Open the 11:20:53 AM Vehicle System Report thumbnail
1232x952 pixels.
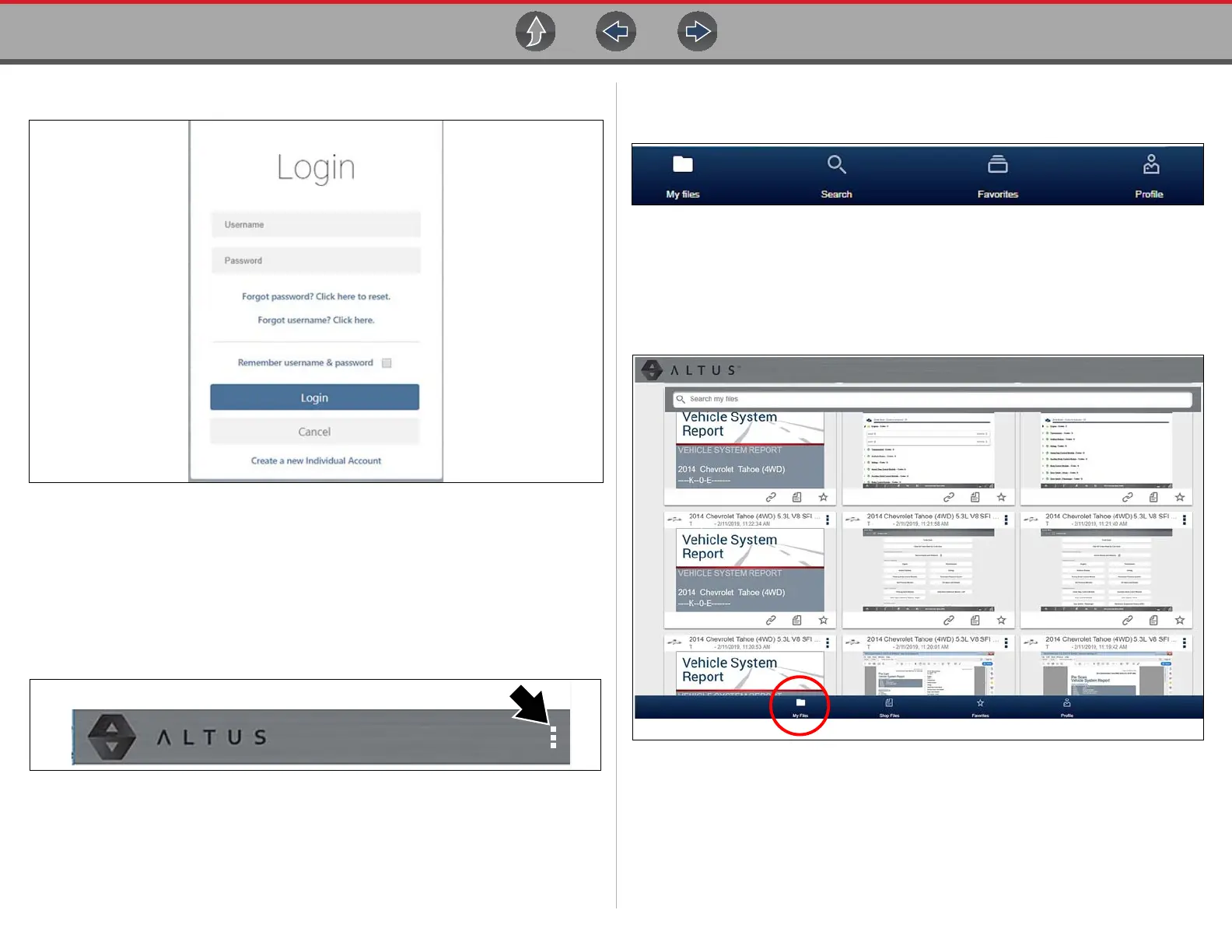click(x=750, y=674)
